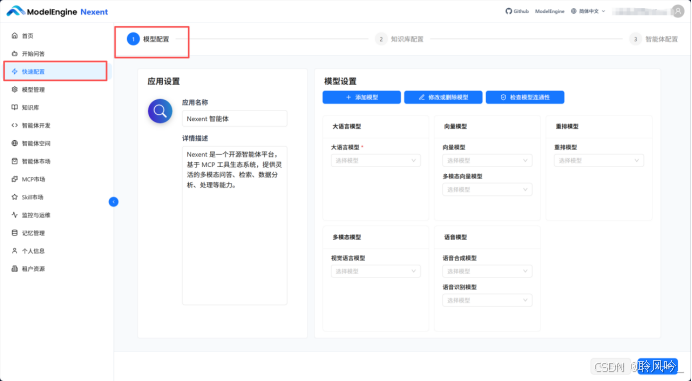Click the ModelEngine Nexent logo
The width and height of the screenshot is (692, 381).
coord(57,11)
